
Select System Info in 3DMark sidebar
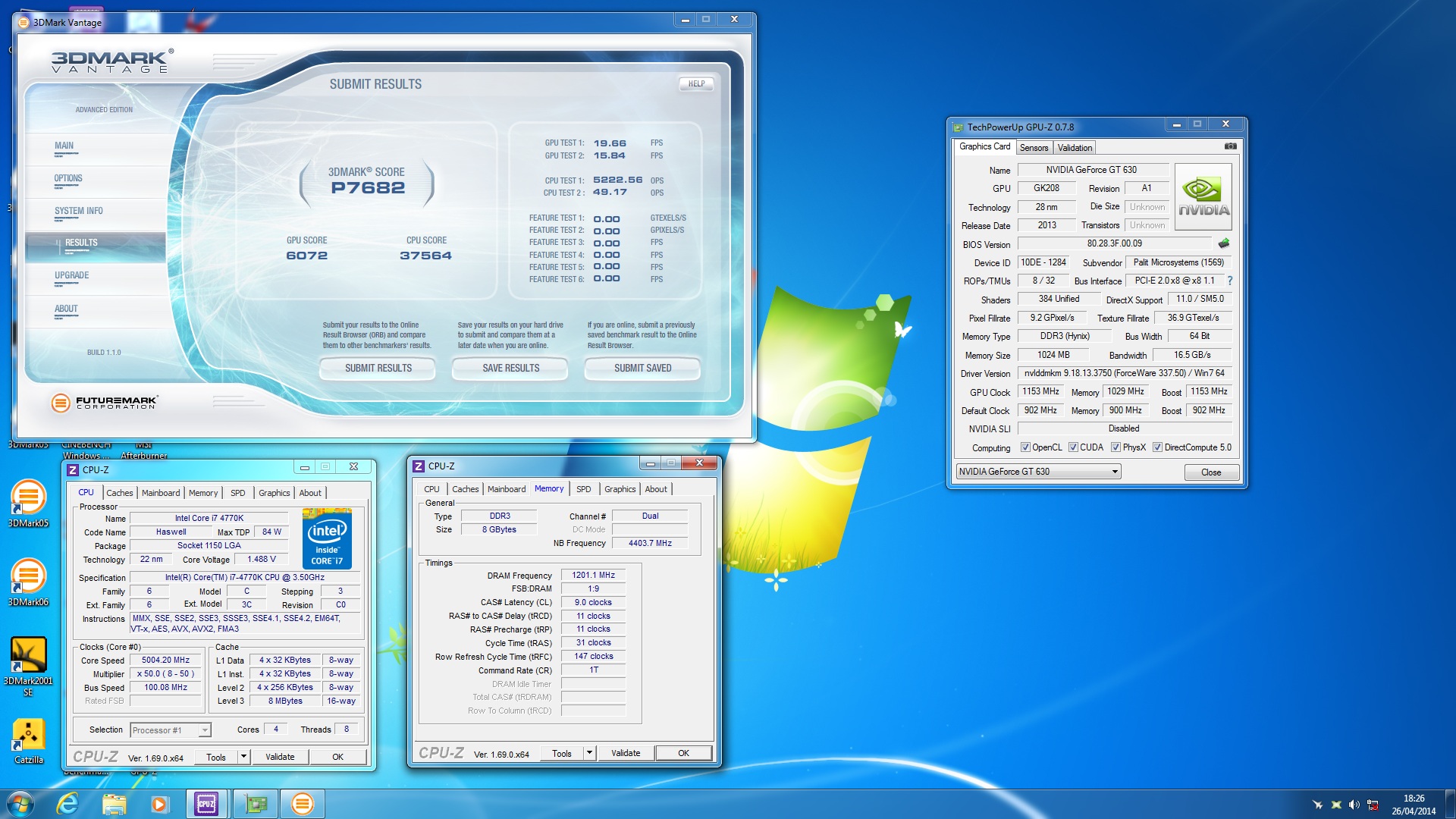pyautogui.click(x=96, y=215)
